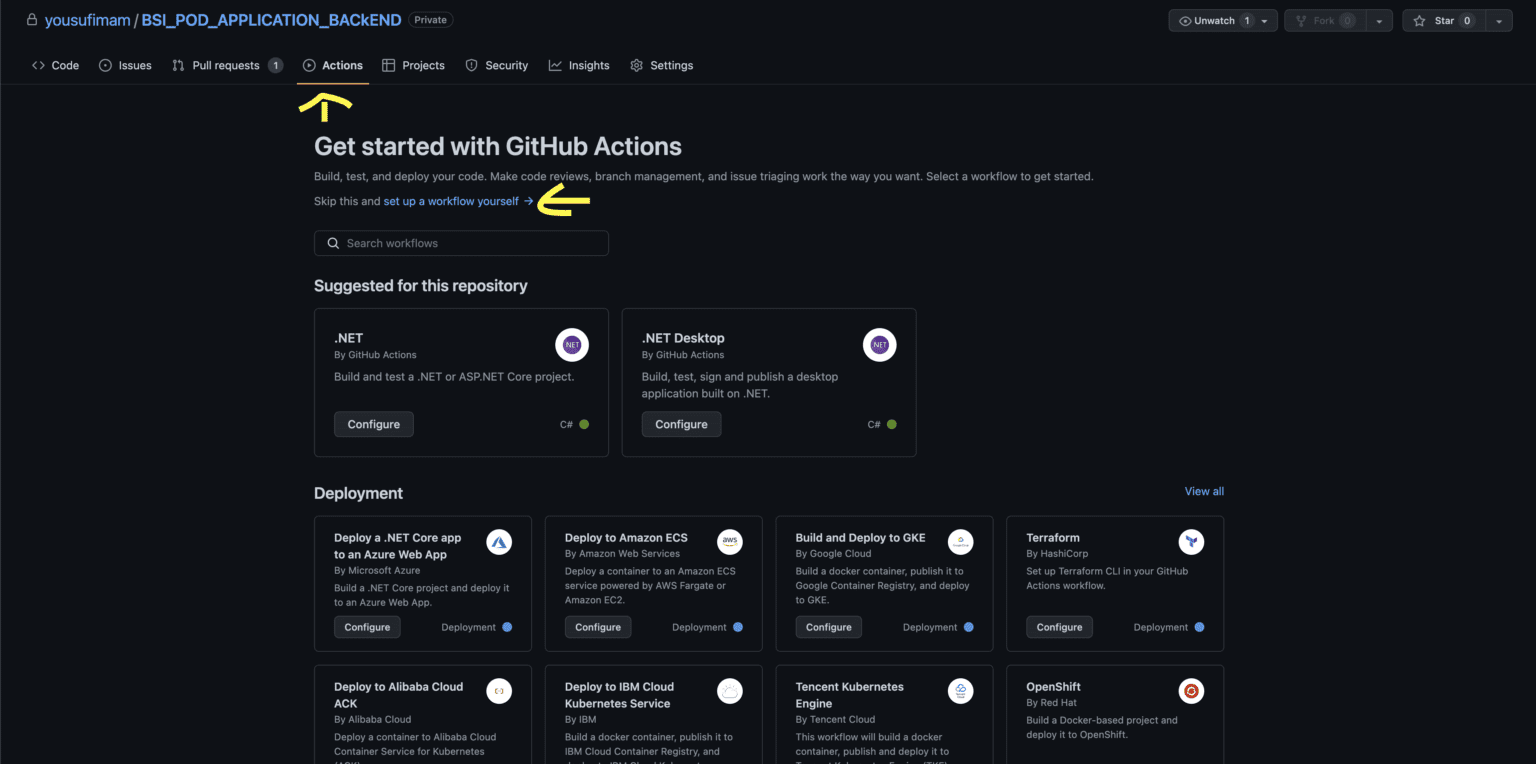This screenshot has width=1536, height=764.
Task: Click the Red Hat OpenShift logo
Action: [x=1191, y=691]
